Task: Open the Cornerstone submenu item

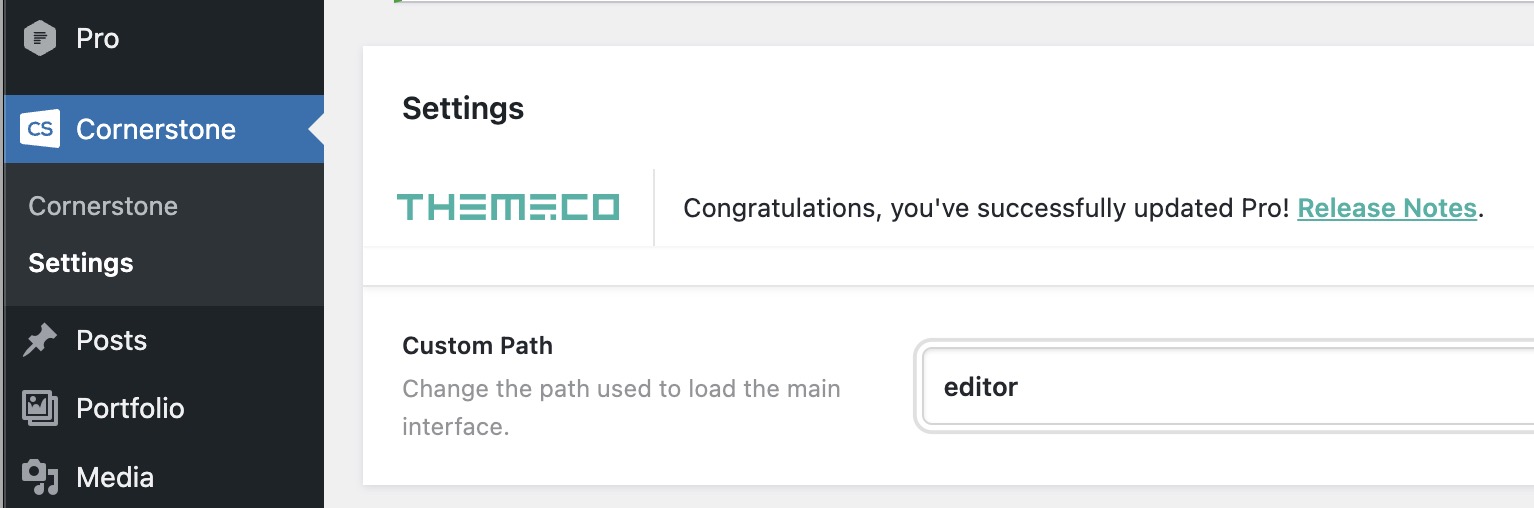Action: point(103,206)
